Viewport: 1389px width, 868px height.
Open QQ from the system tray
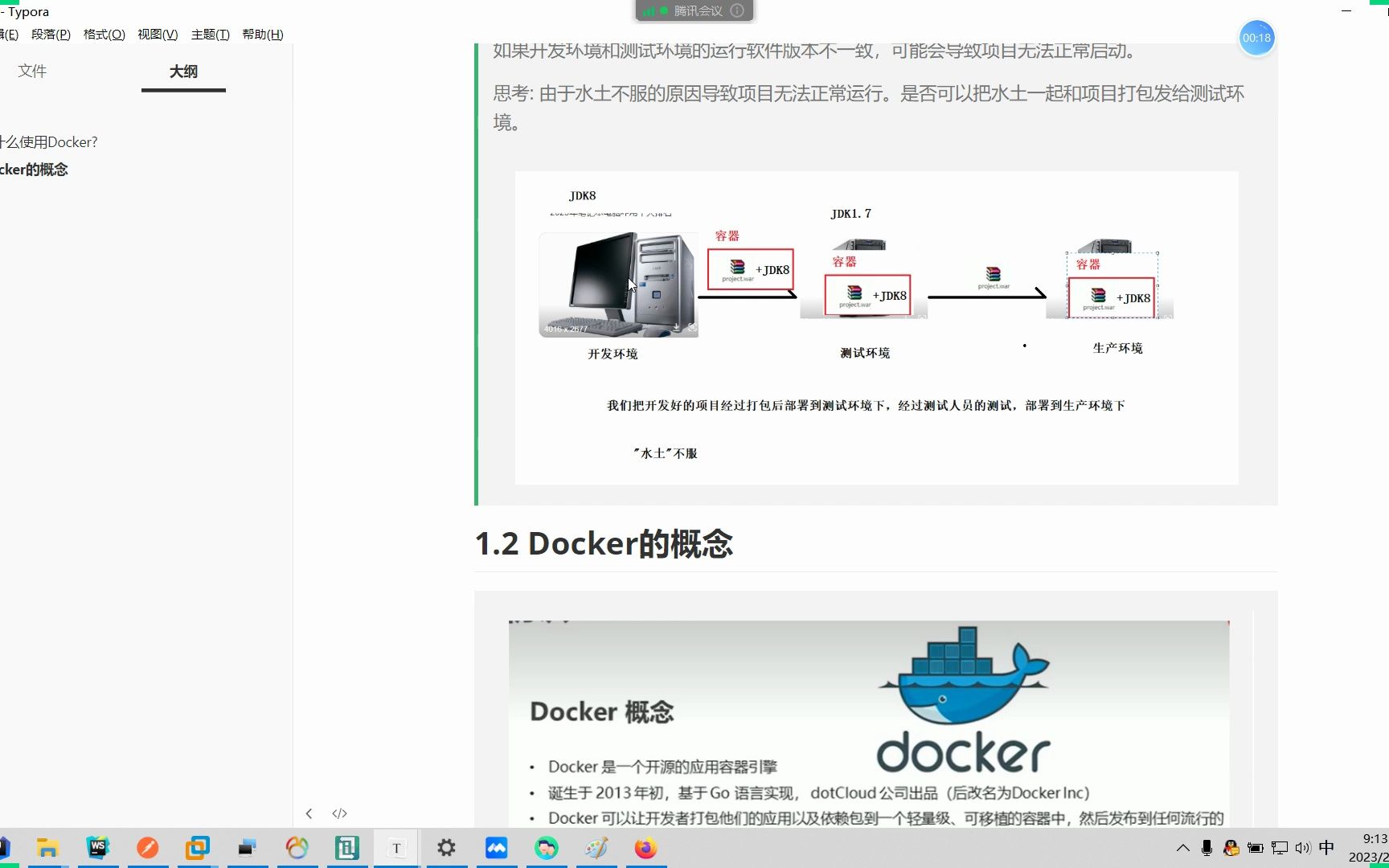click(1231, 848)
